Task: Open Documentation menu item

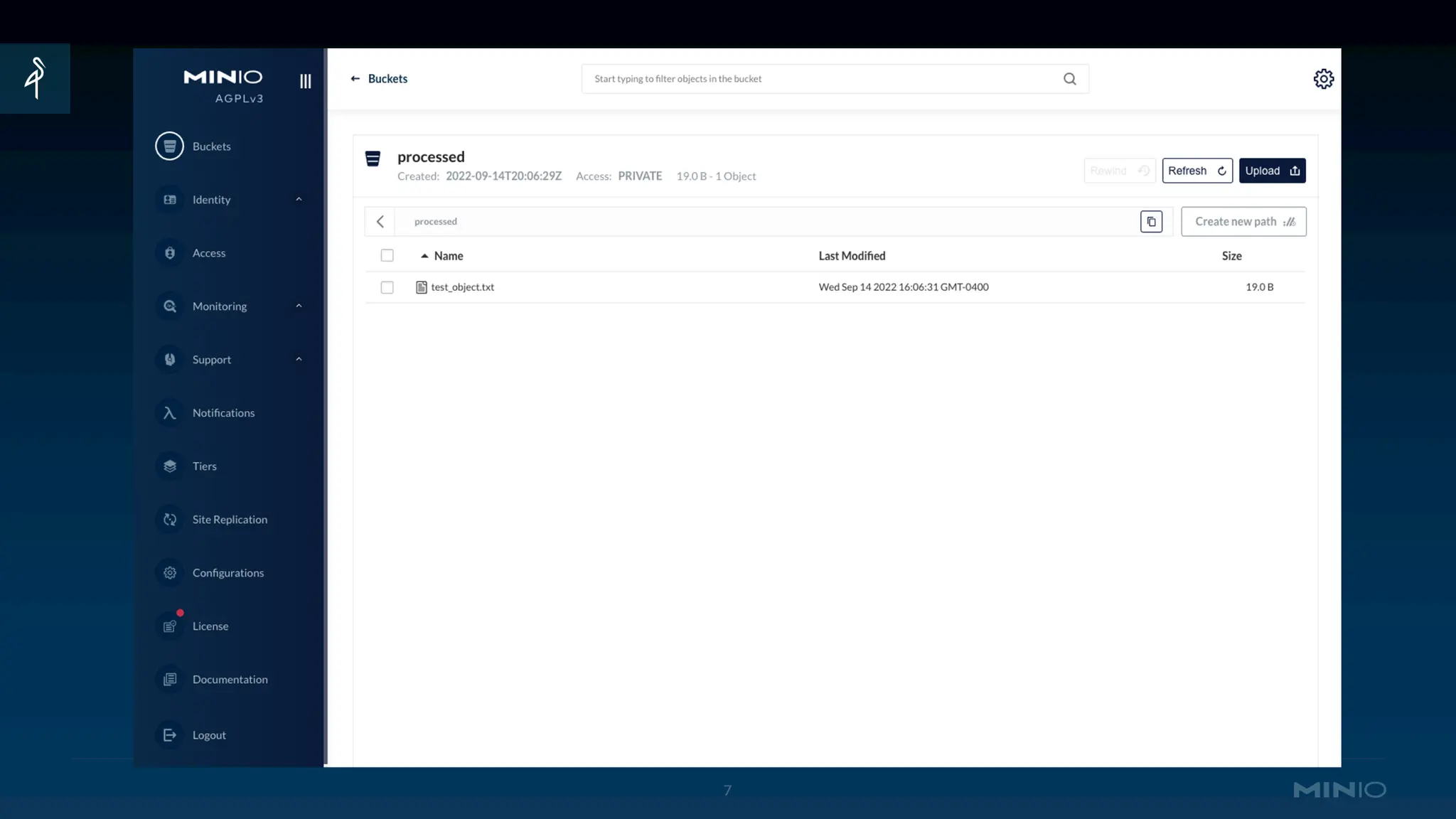Action: point(230,680)
